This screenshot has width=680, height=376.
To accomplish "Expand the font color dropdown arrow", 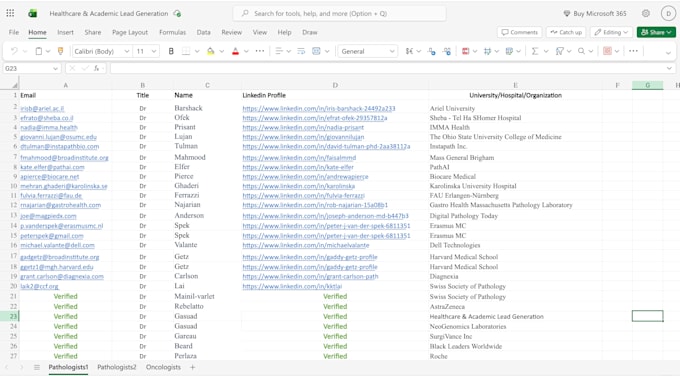I will coord(246,51).
